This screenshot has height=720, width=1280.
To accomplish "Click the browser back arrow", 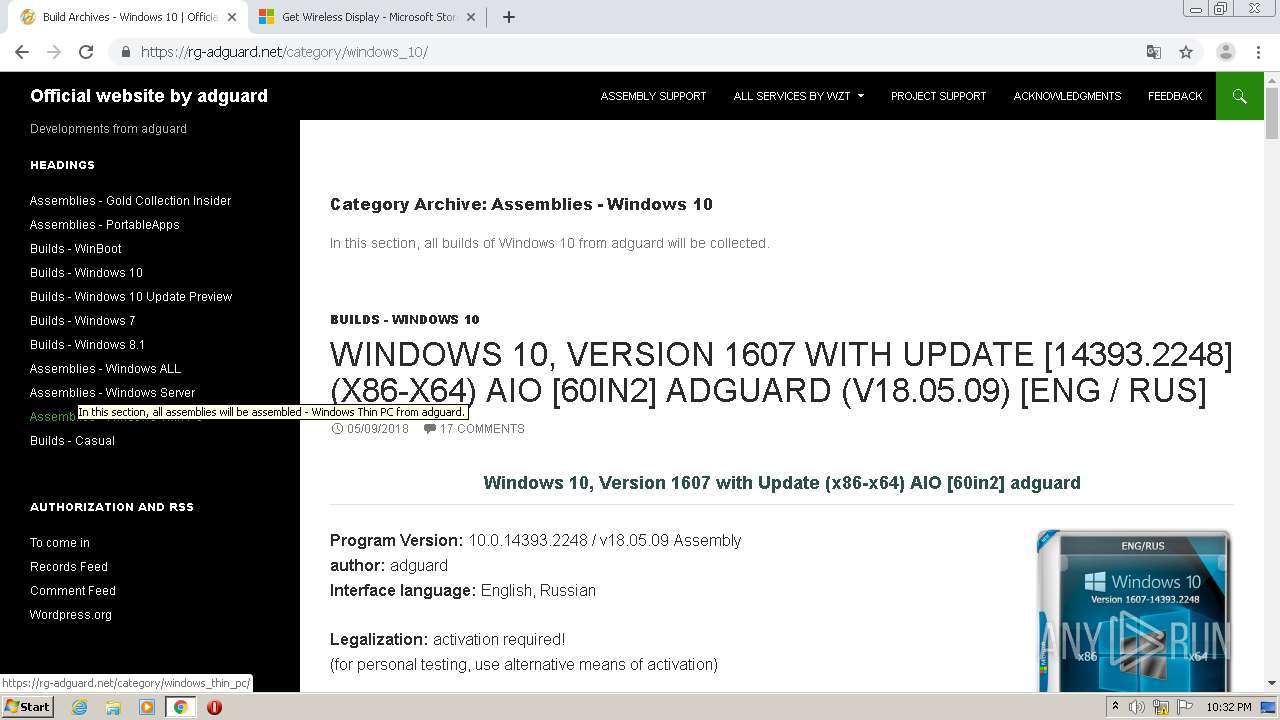I will pyautogui.click(x=22, y=52).
